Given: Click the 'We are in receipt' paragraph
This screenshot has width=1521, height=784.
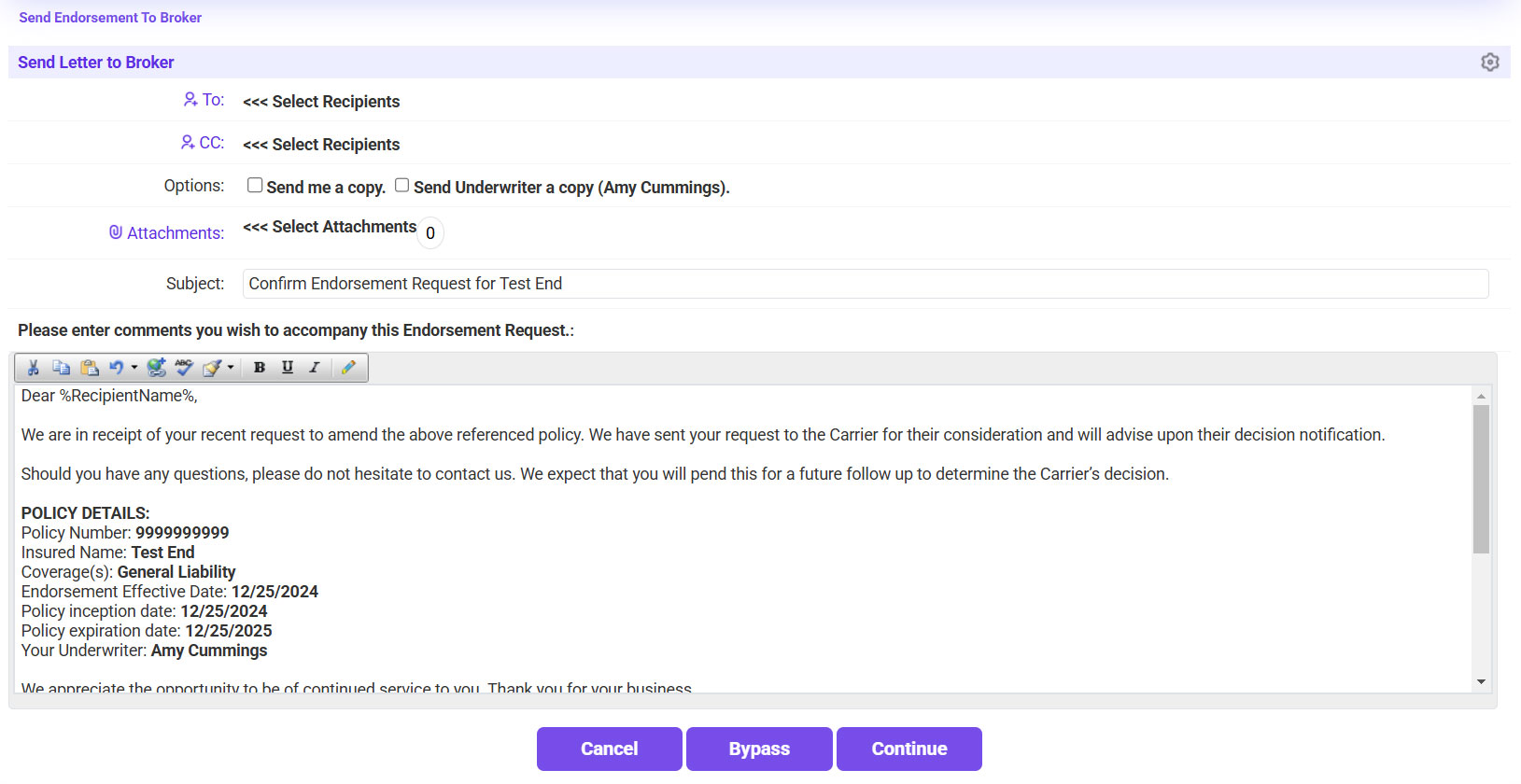Looking at the screenshot, I should [703, 435].
